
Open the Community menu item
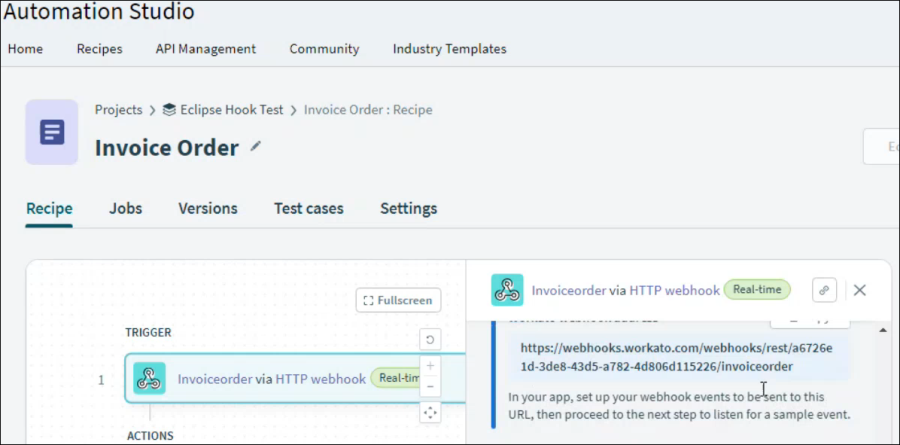[x=324, y=49]
